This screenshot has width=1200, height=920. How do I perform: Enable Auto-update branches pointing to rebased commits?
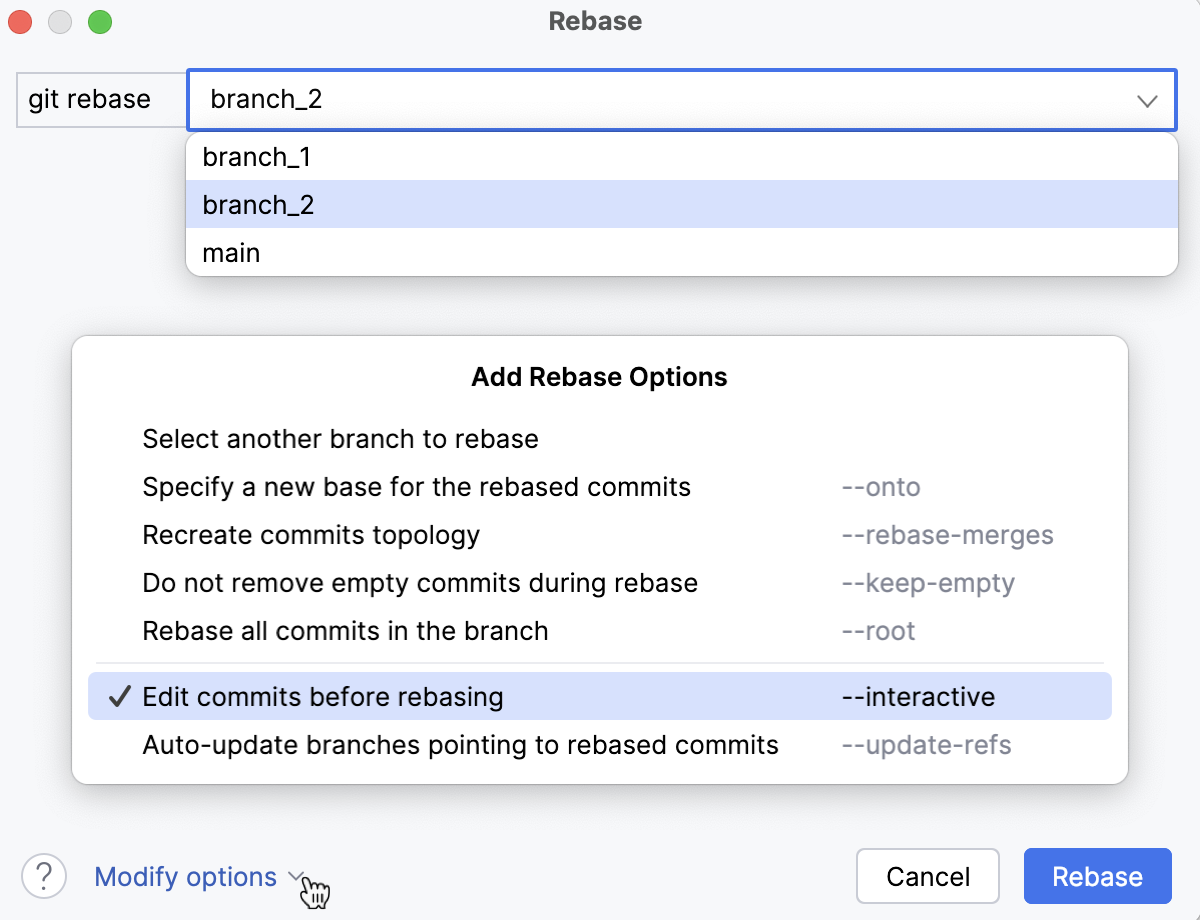(x=600, y=744)
